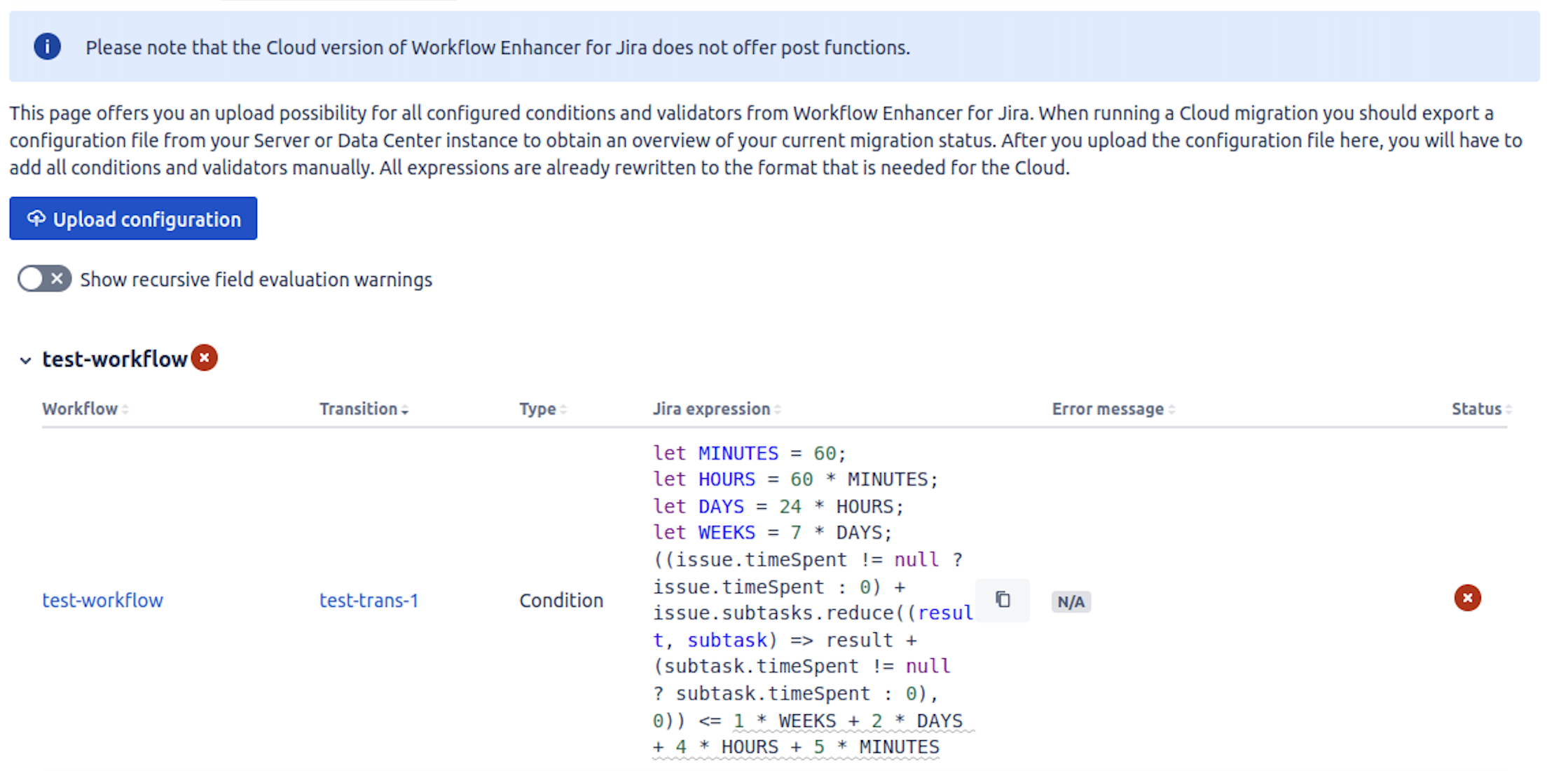Screen dimensions: 1568x771
Task: Open the test-trans-1 transition link
Action: click(x=369, y=600)
